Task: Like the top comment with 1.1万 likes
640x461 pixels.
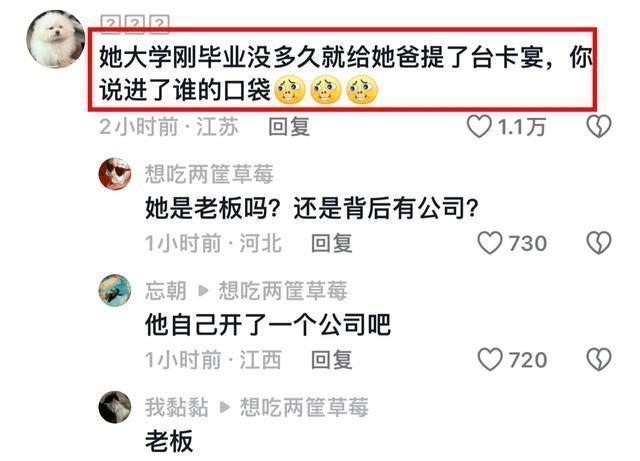Action: click(x=479, y=126)
